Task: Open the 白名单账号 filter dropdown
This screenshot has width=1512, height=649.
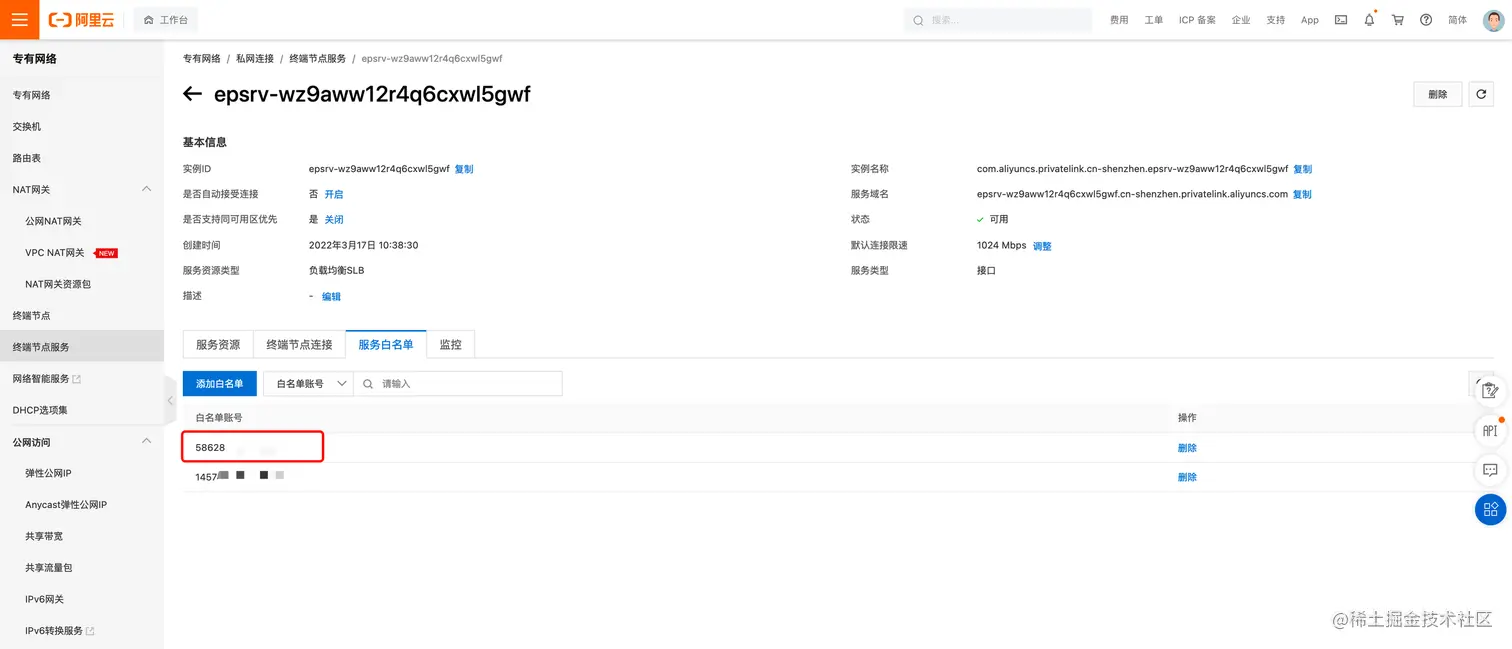Action: click(307, 383)
